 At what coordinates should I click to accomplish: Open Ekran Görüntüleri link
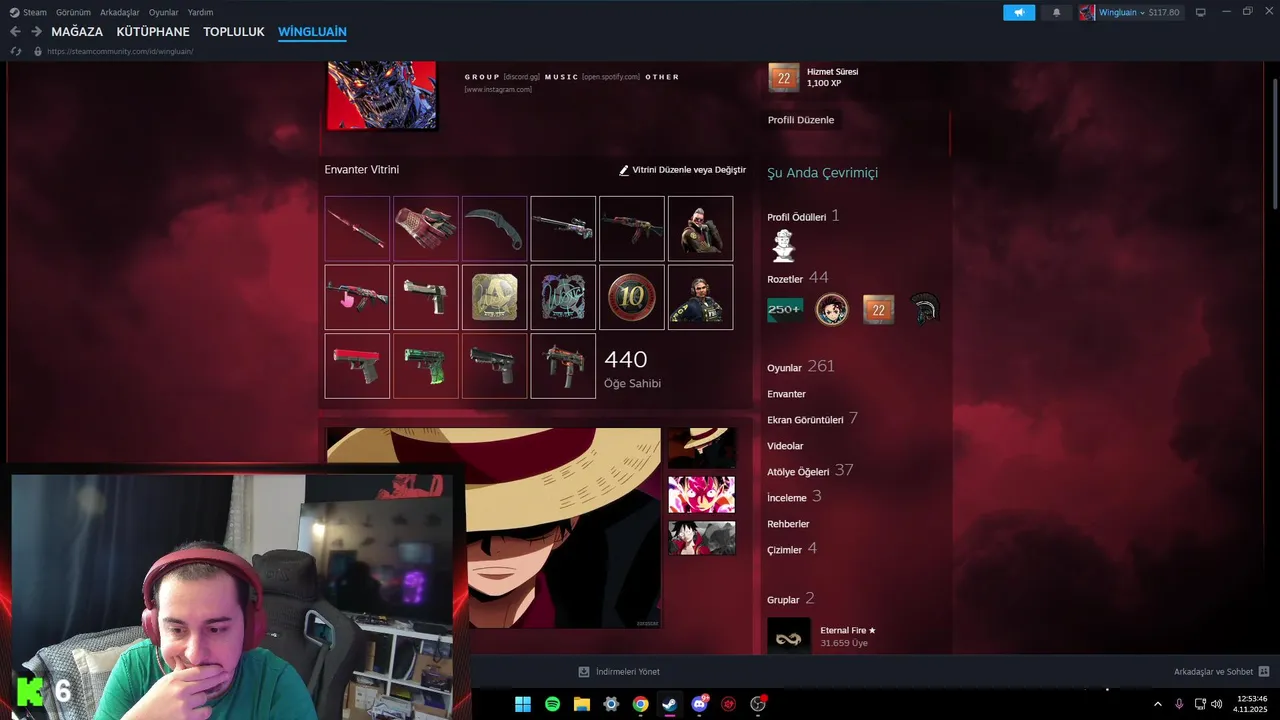812,419
